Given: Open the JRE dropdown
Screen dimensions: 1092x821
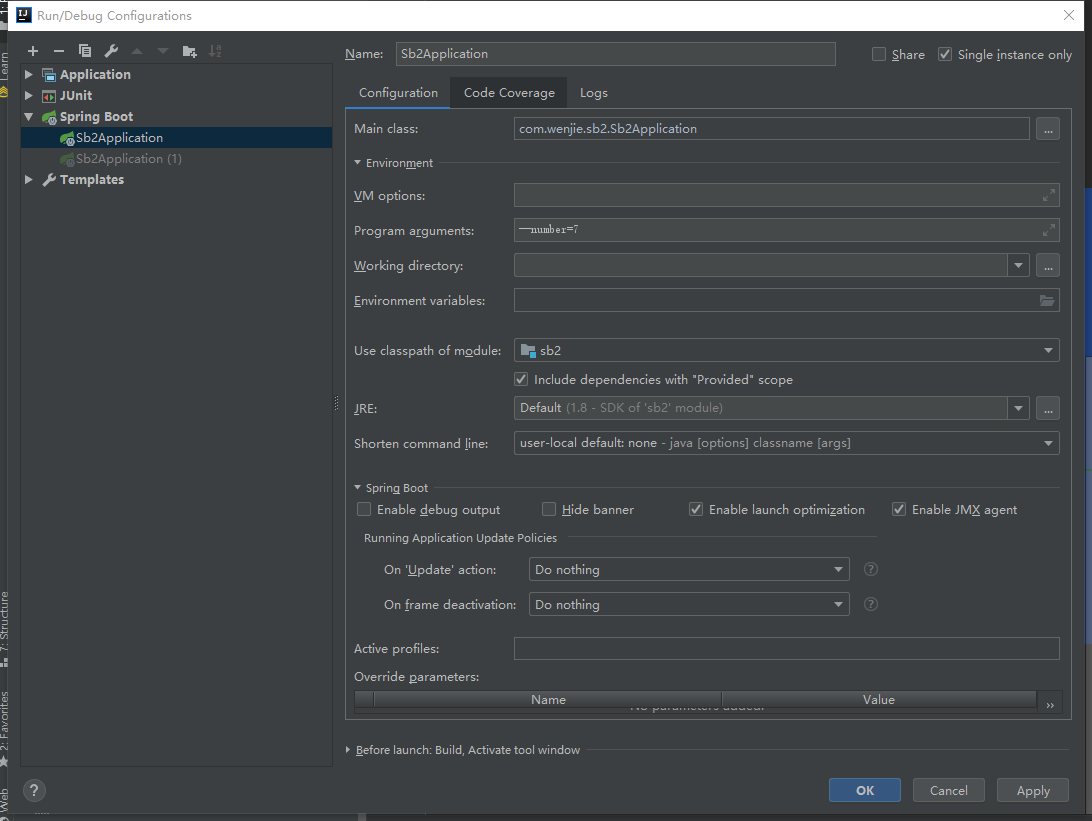Looking at the screenshot, I should [x=1018, y=408].
